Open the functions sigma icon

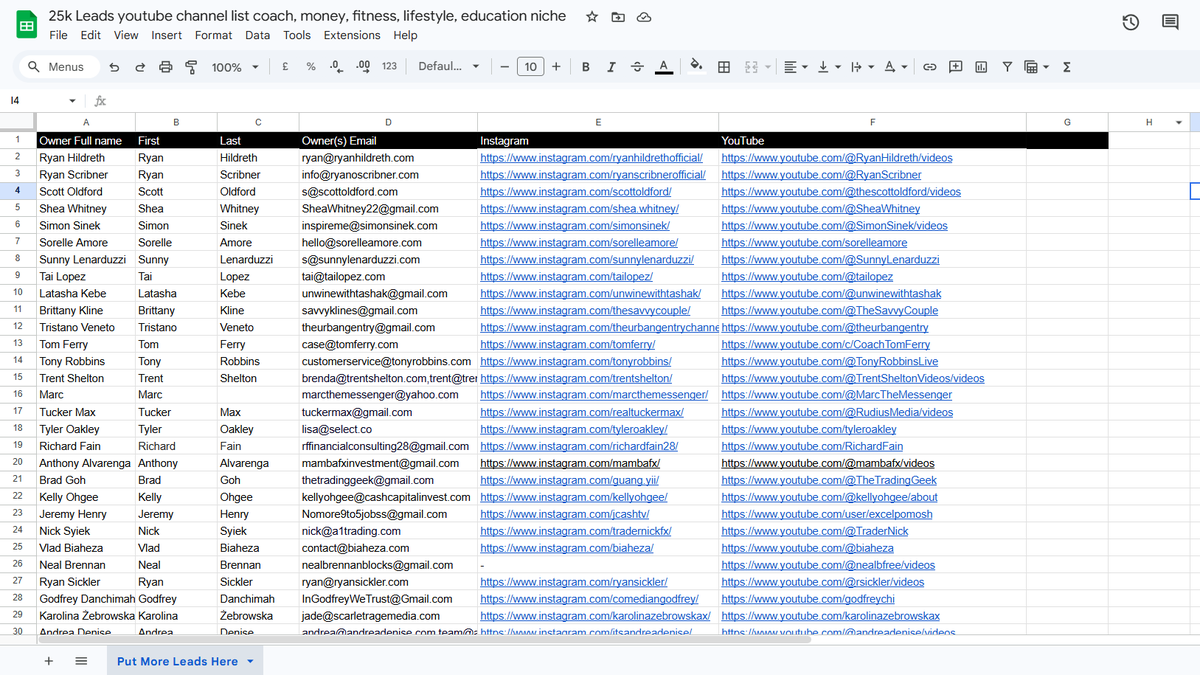[x=1066, y=67]
